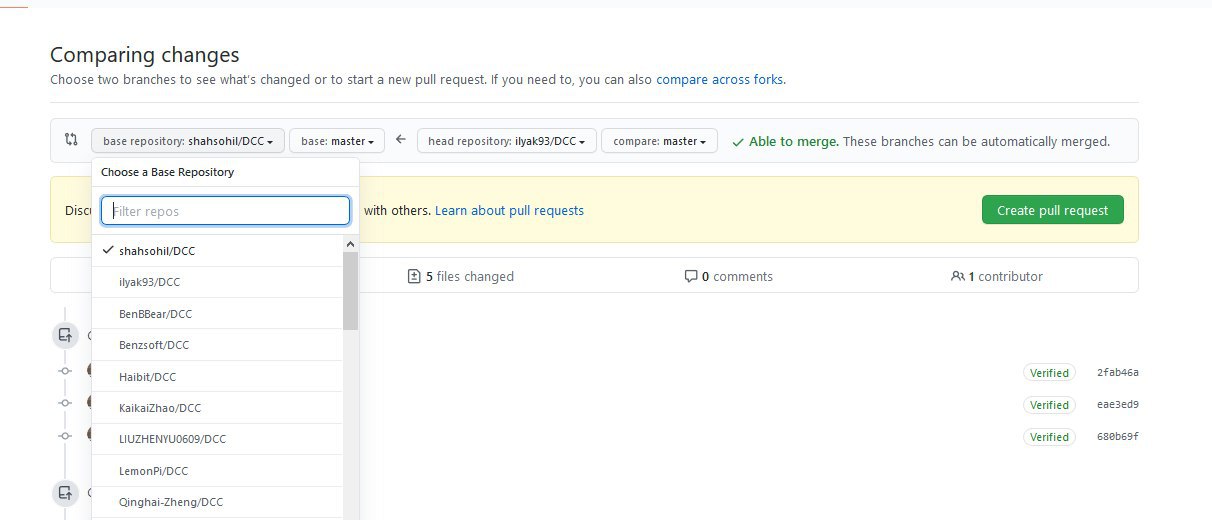
Task: Open Learn about pull requests link
Action: click(509, 210)
